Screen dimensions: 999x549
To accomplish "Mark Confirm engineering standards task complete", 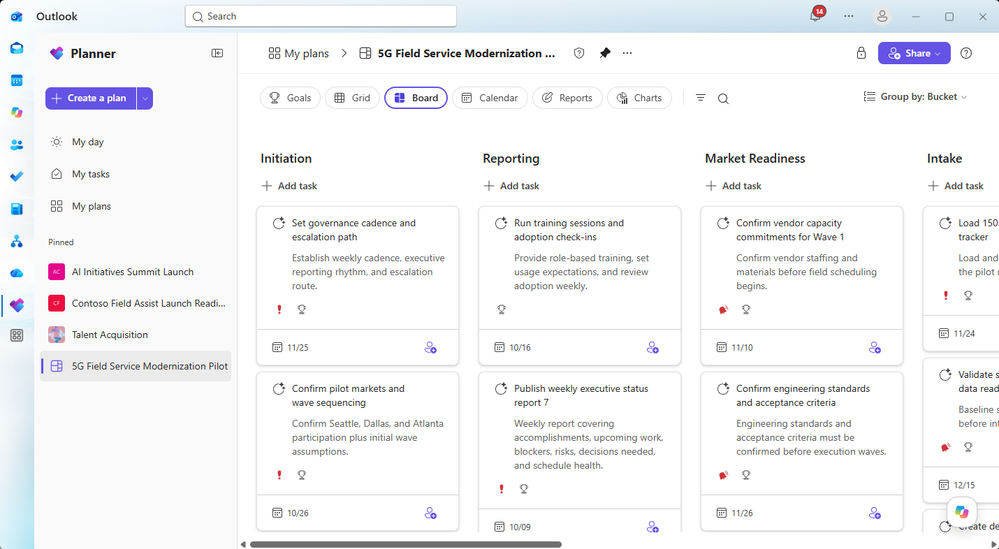I will [722, 389].
